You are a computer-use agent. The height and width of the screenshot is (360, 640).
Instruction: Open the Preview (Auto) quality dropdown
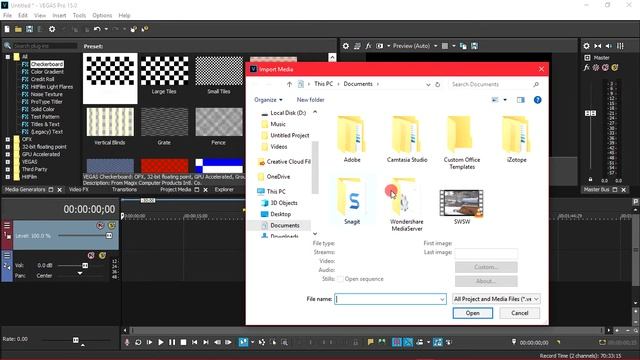coord(436,46)
